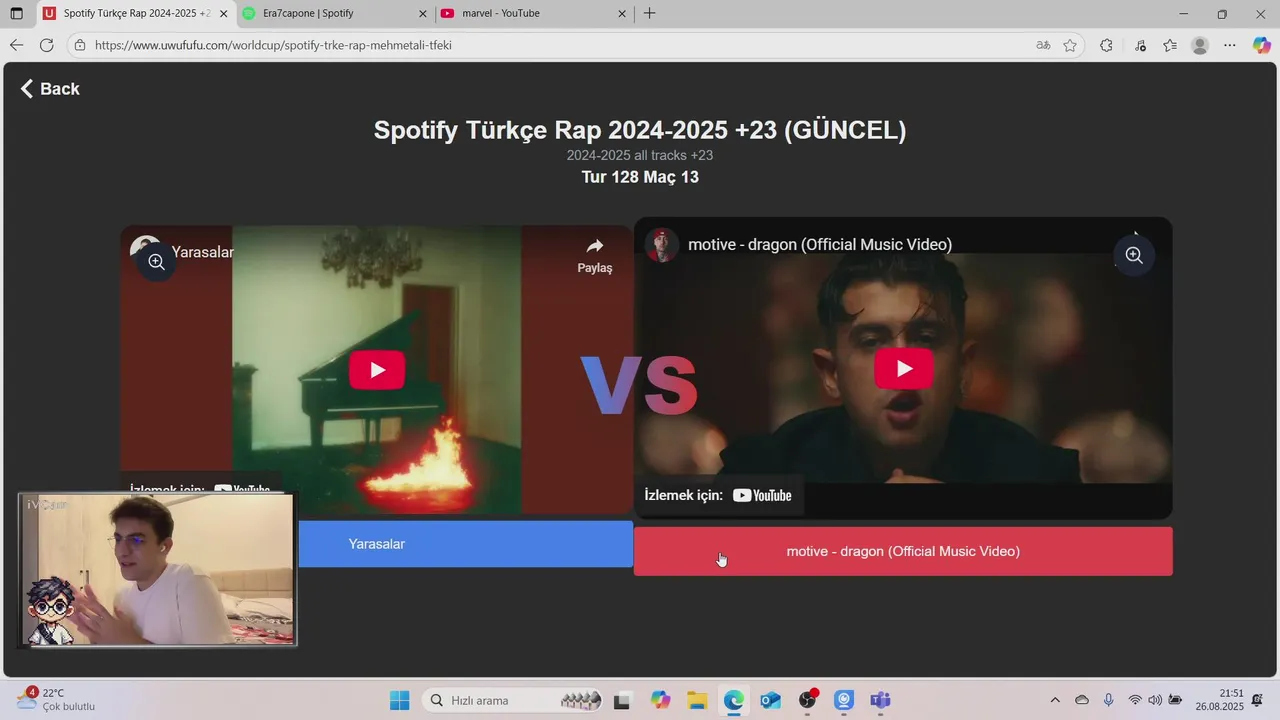Open a new browser tab
Screen dimensions: 1280x720
(649, 14)
